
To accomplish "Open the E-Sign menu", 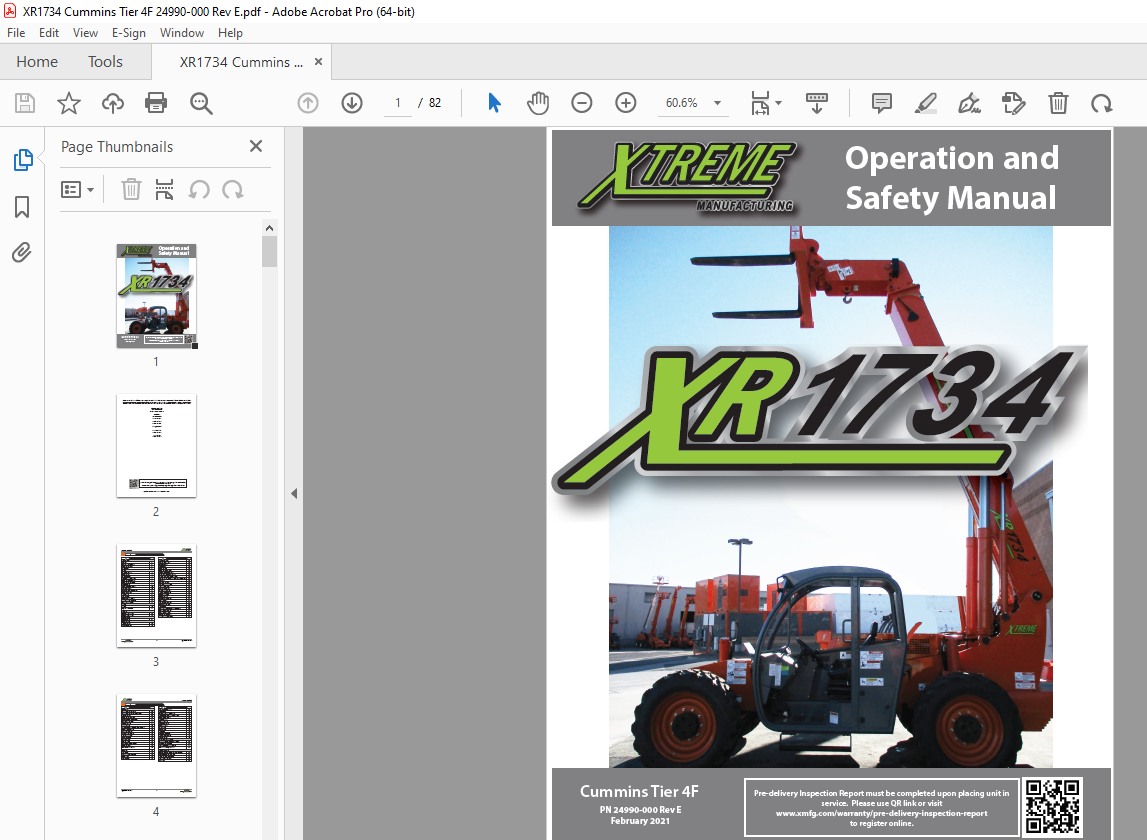I will pyautogui.click(x=129, y=33).
